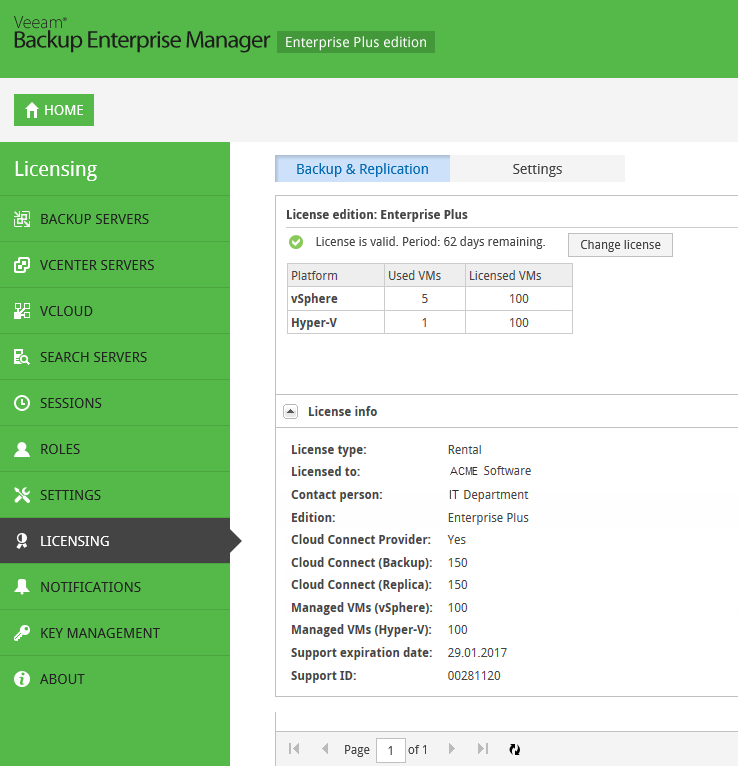Select the vSphere table row label
738x766 pixels.
(x=314, y=298)
